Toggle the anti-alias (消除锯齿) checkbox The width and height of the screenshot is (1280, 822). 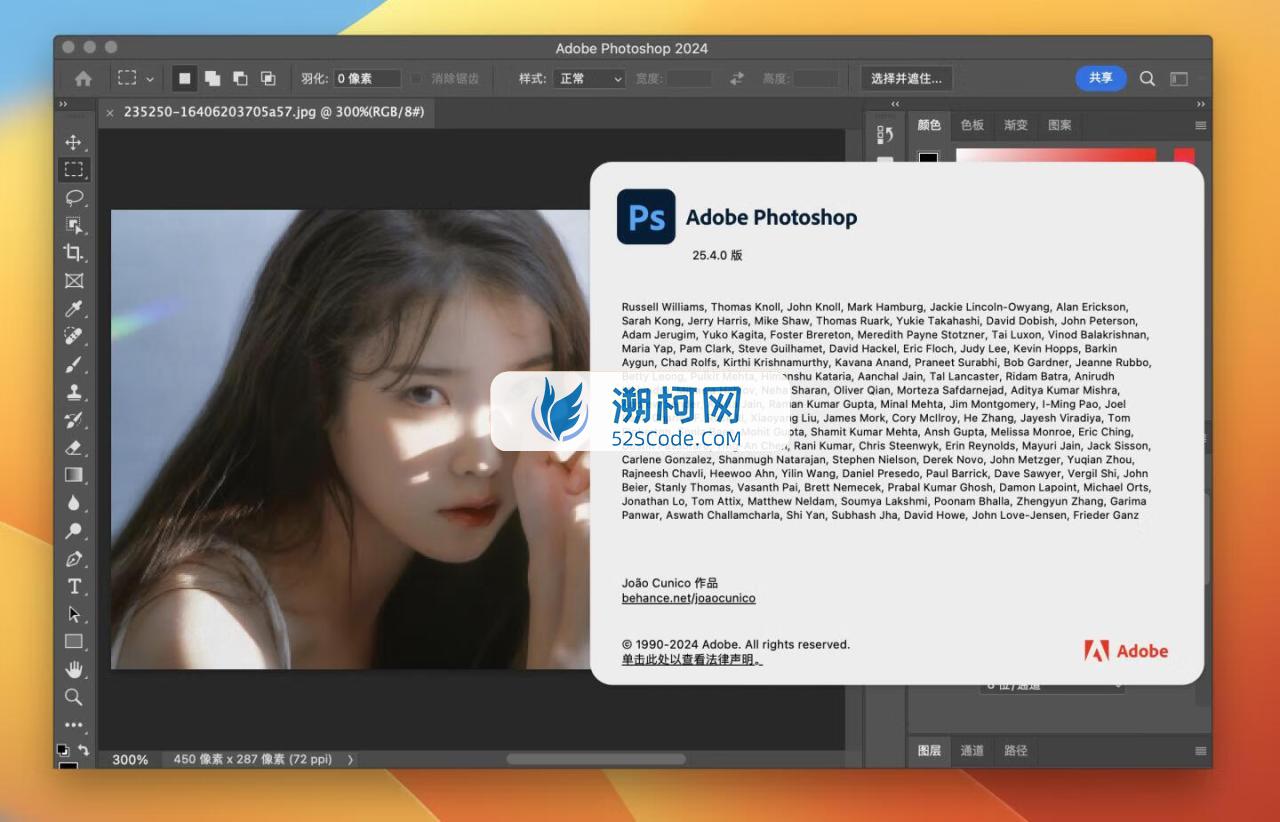click(416, 78)
